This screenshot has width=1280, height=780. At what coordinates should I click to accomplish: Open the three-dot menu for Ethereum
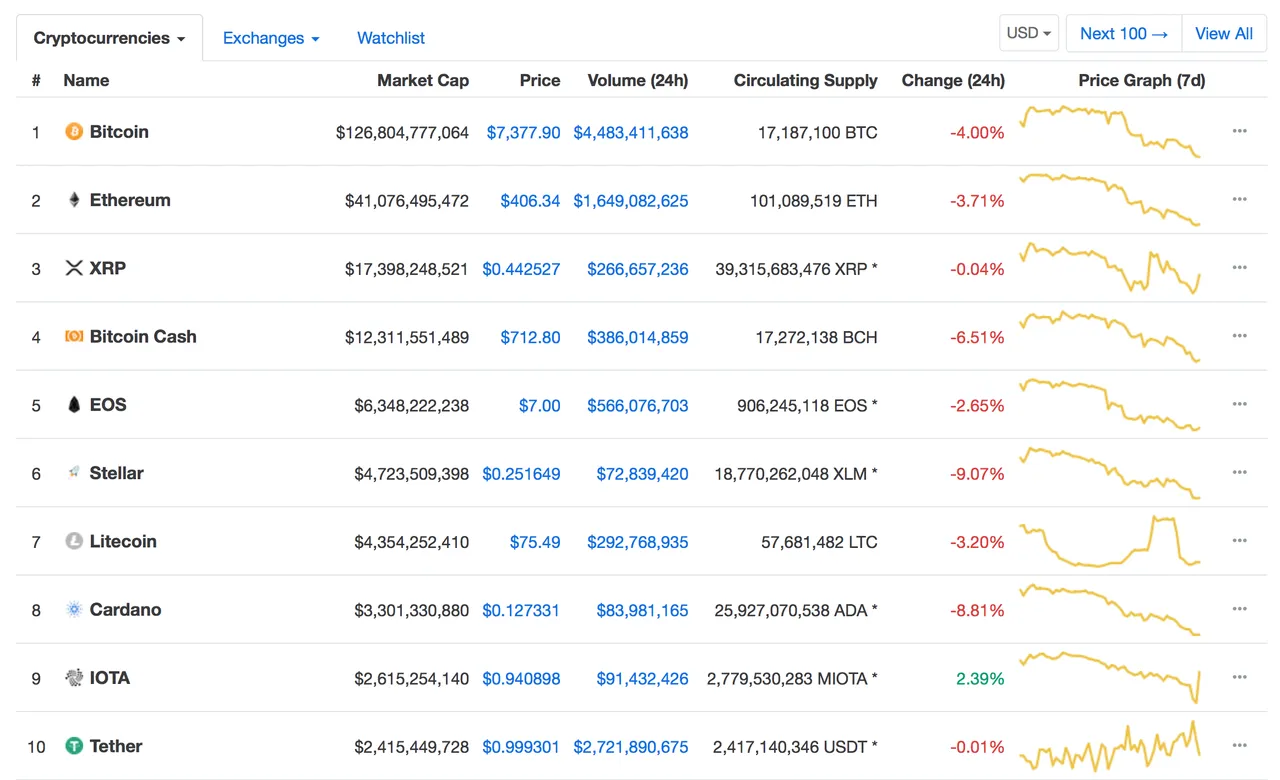pyautogui.click(x=1240, y=199)
